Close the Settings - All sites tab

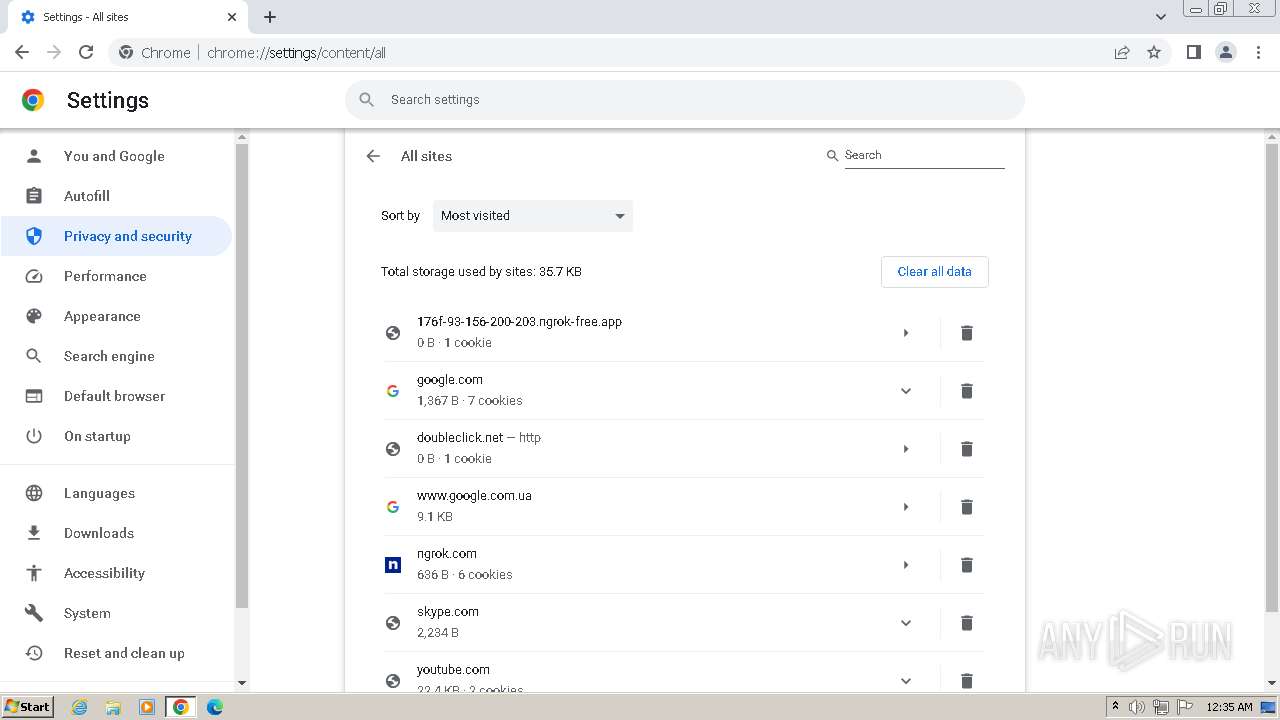tap(232, 17)
